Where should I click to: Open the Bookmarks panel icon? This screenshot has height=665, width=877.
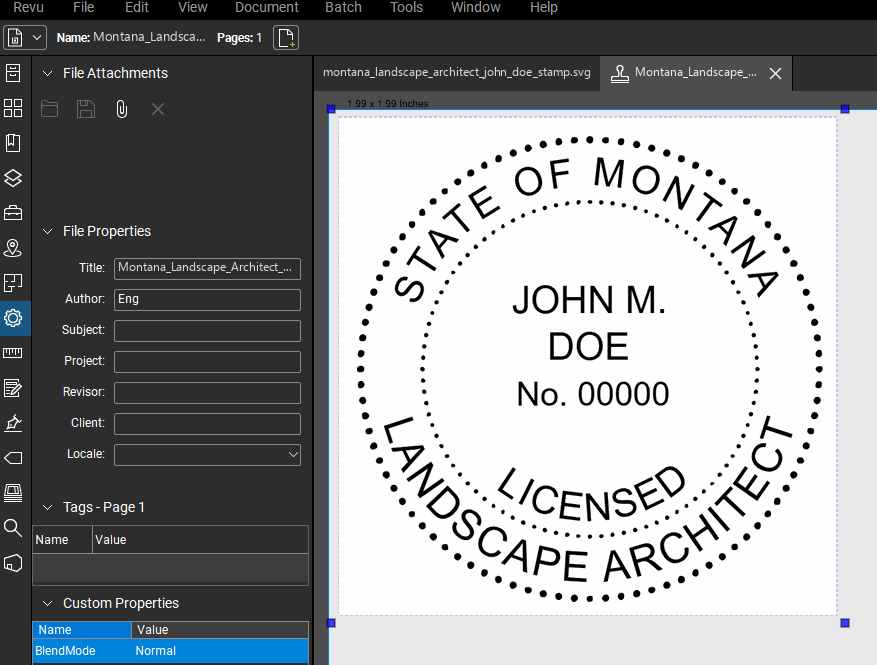pos(13,143)
